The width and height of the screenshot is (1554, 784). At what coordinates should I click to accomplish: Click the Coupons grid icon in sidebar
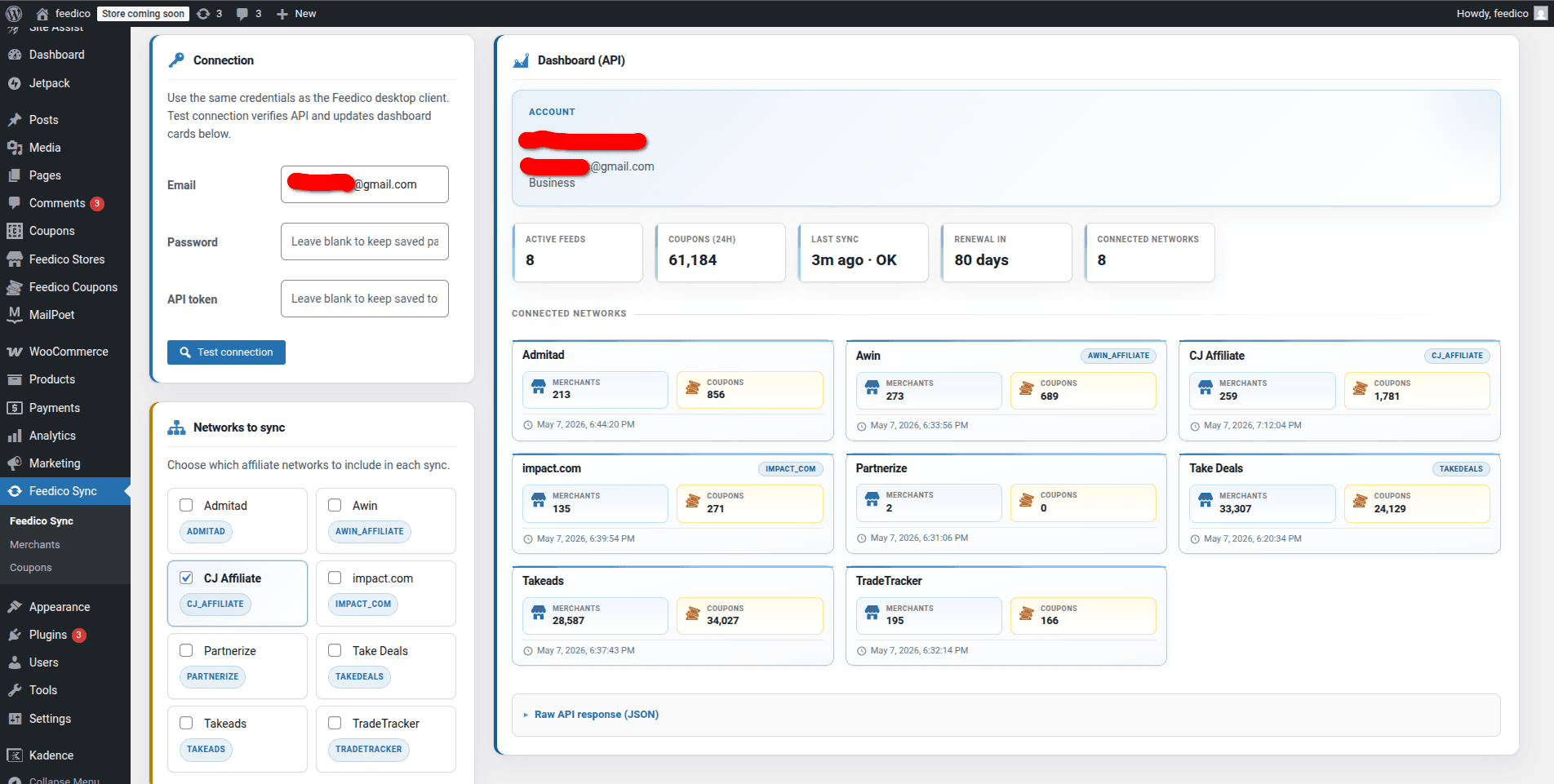pyautogui.click(x=15, y=231)
